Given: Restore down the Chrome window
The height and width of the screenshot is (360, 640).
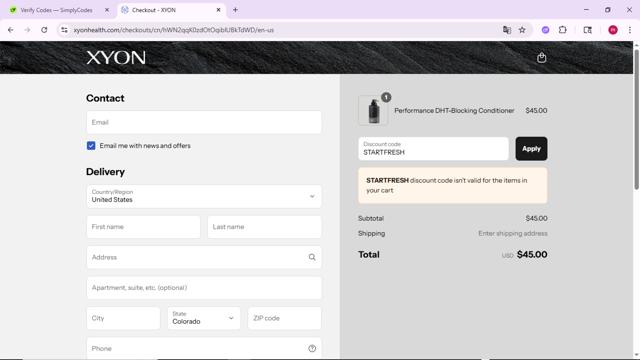Looking at the screenshot, I should pos(607,10).
